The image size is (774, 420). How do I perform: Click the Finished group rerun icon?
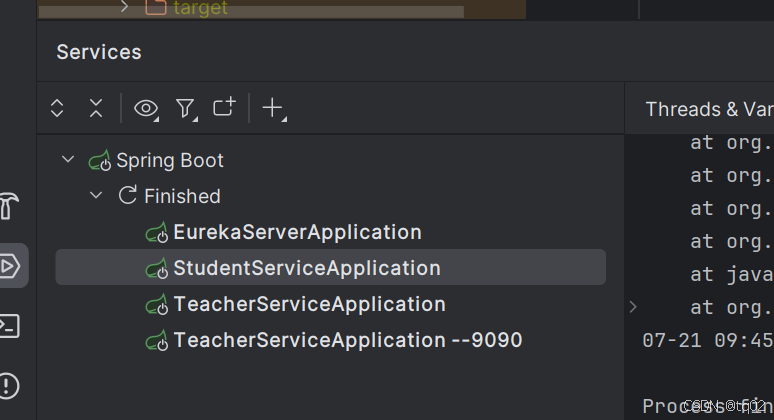coord(127,195)
